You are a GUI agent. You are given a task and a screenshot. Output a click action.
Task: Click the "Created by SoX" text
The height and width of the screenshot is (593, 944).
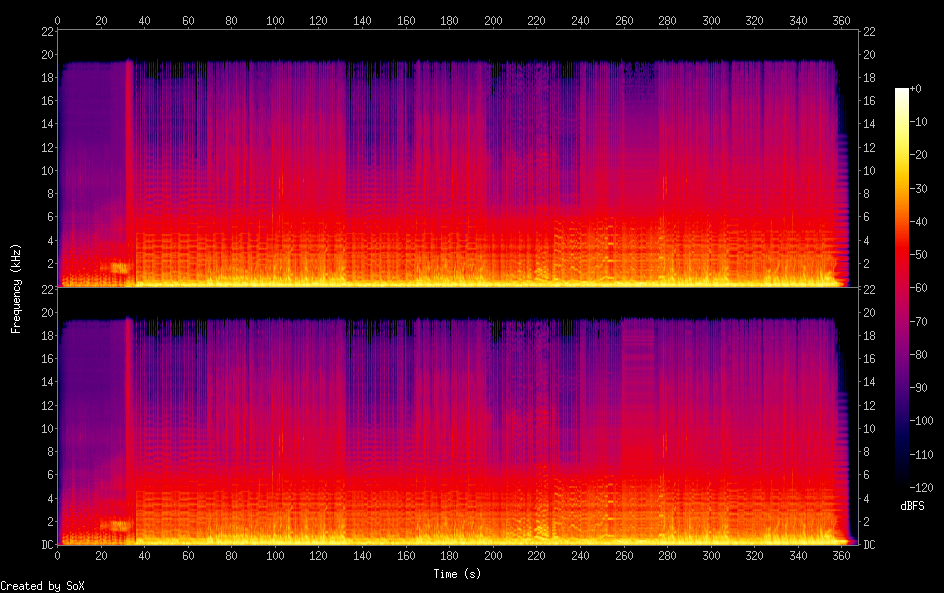click(x=40, y=586)
